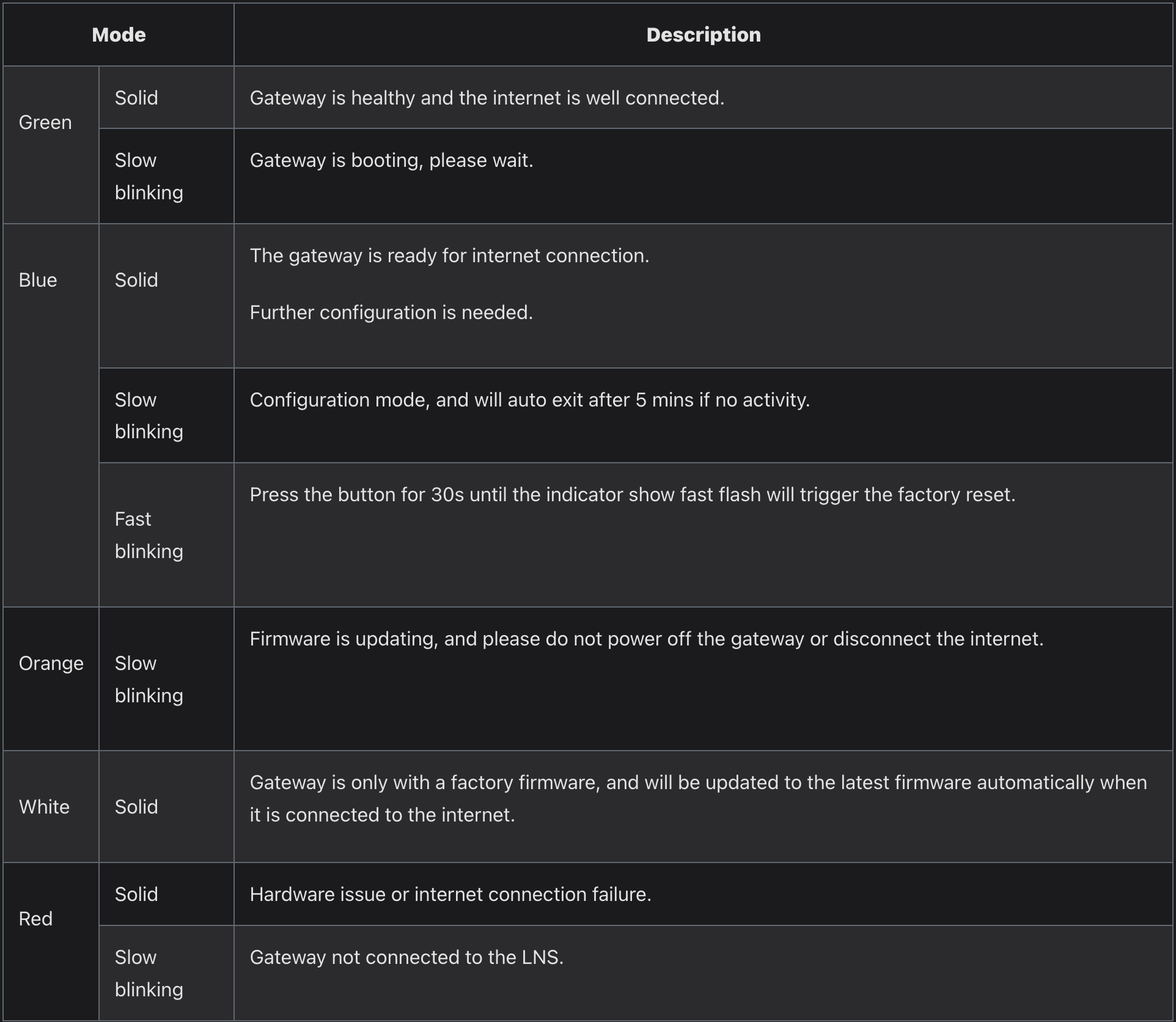Image resolution: width=1176 pixels, height=1022 pixels.
Task: Click Green's Solid mode cell
Action: [167, 98]
